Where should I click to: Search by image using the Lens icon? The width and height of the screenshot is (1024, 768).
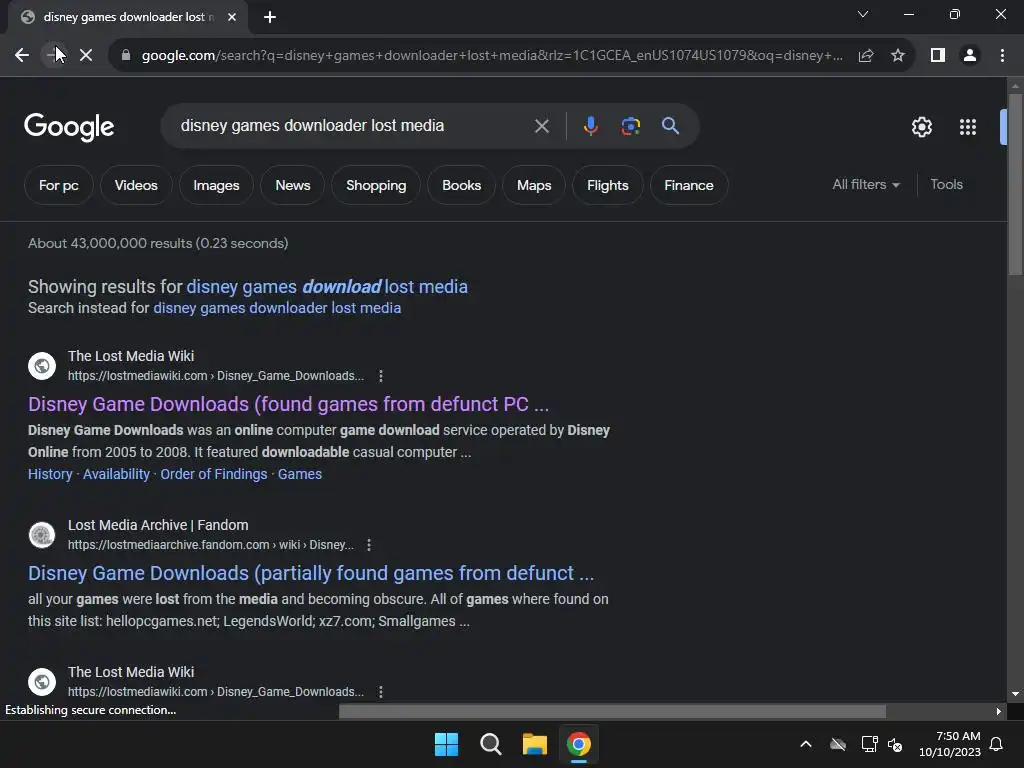[630, 126]
